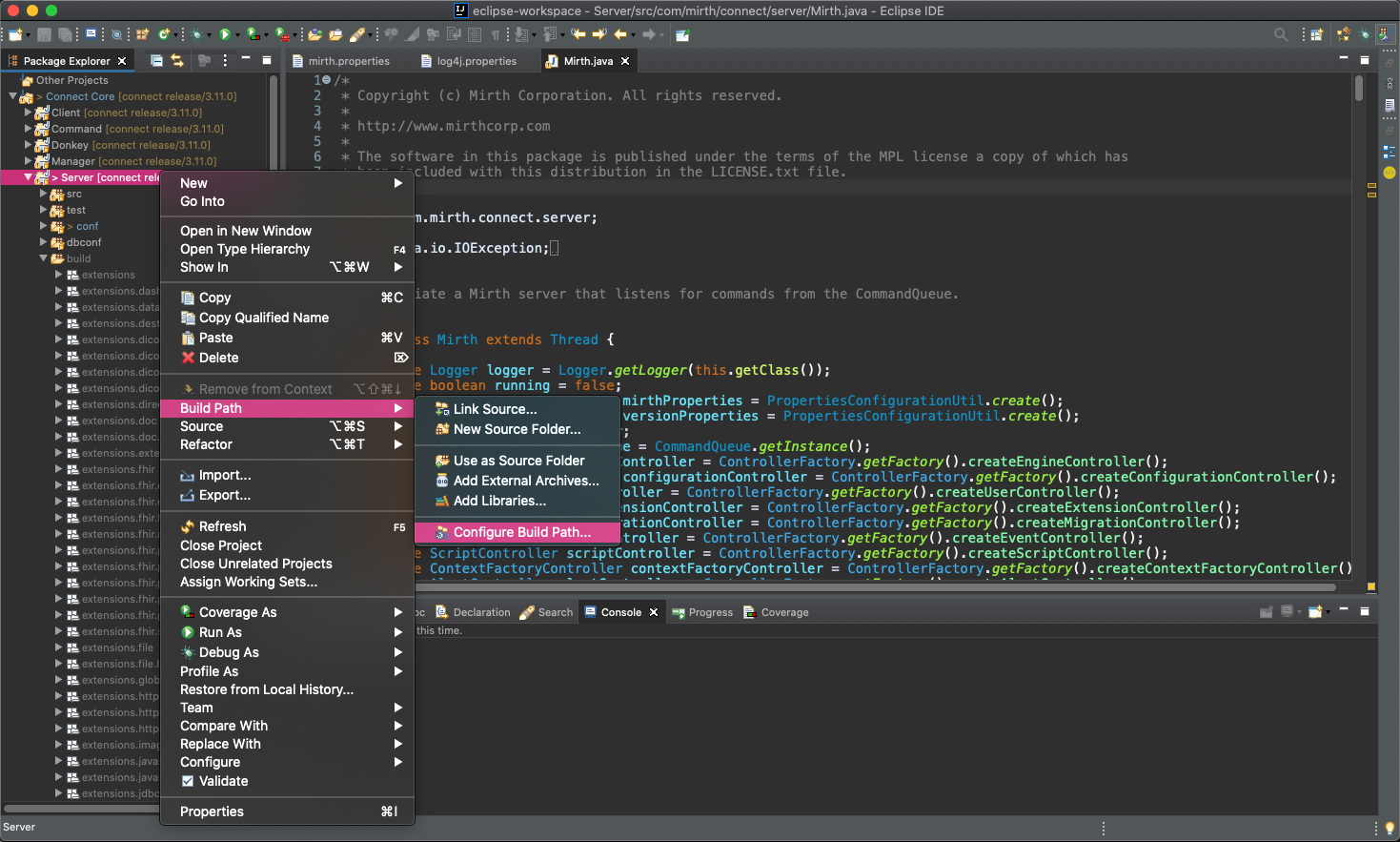
Task: Click Close Project in the context menu
Action: click(x=287, y=545)
